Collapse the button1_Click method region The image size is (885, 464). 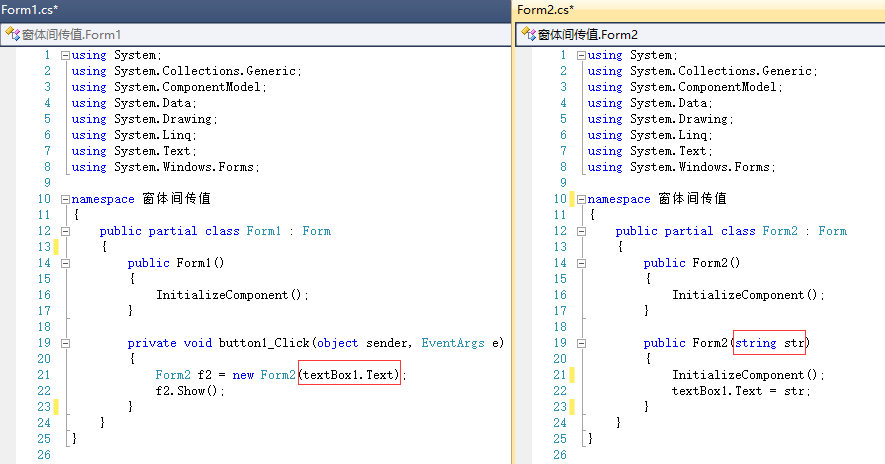tap(65, 343)
